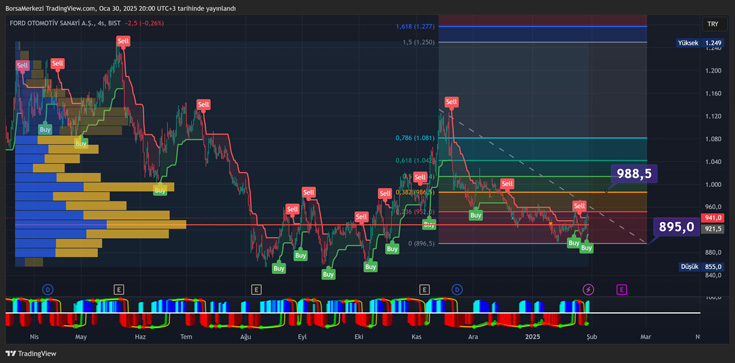Click the Ağu month label on time axis

click(x=246, y=337)
